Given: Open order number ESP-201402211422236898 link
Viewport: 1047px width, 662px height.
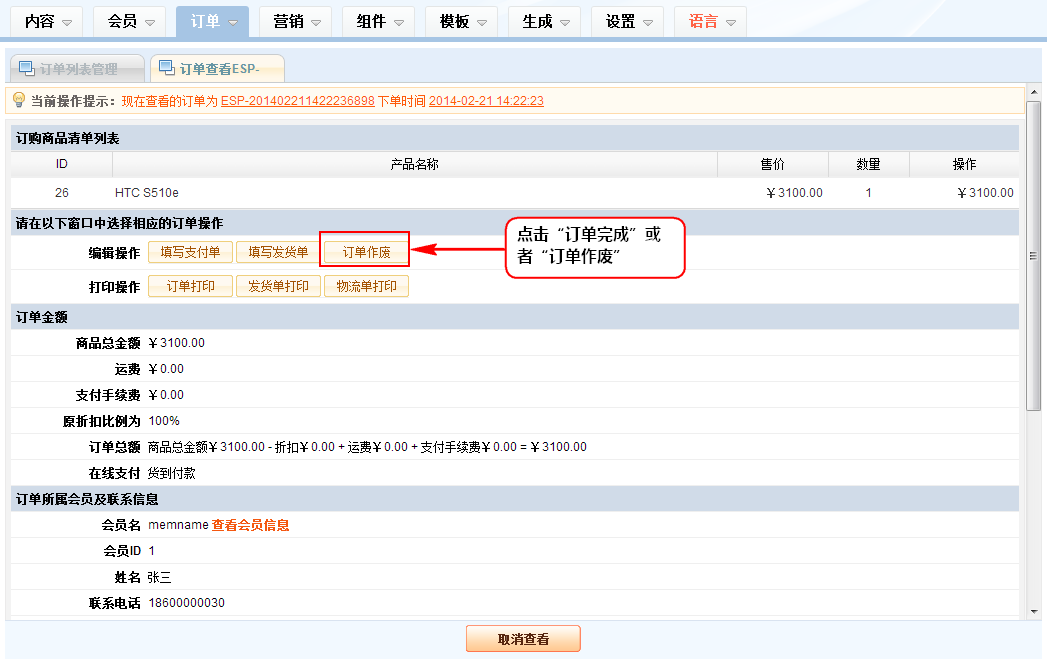Looking at the screenshot, I should tap(297, 101).
